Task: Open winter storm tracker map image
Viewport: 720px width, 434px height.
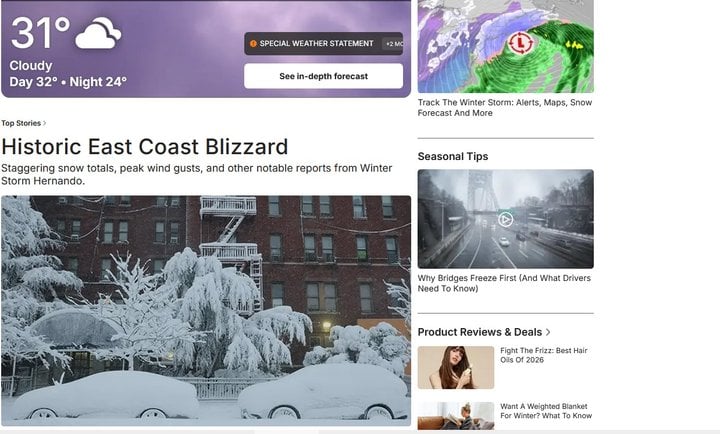Action: (x=506, y=46)
